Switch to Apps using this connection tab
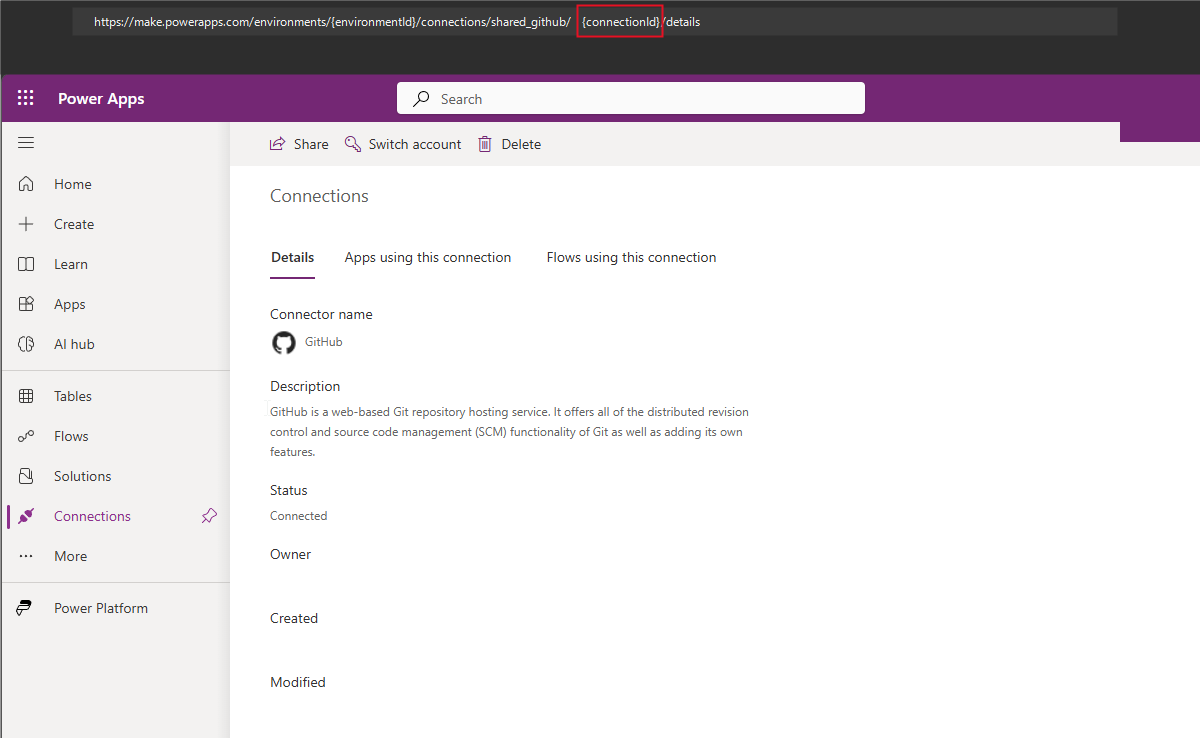1200x738 pixels. coord(428,258)
